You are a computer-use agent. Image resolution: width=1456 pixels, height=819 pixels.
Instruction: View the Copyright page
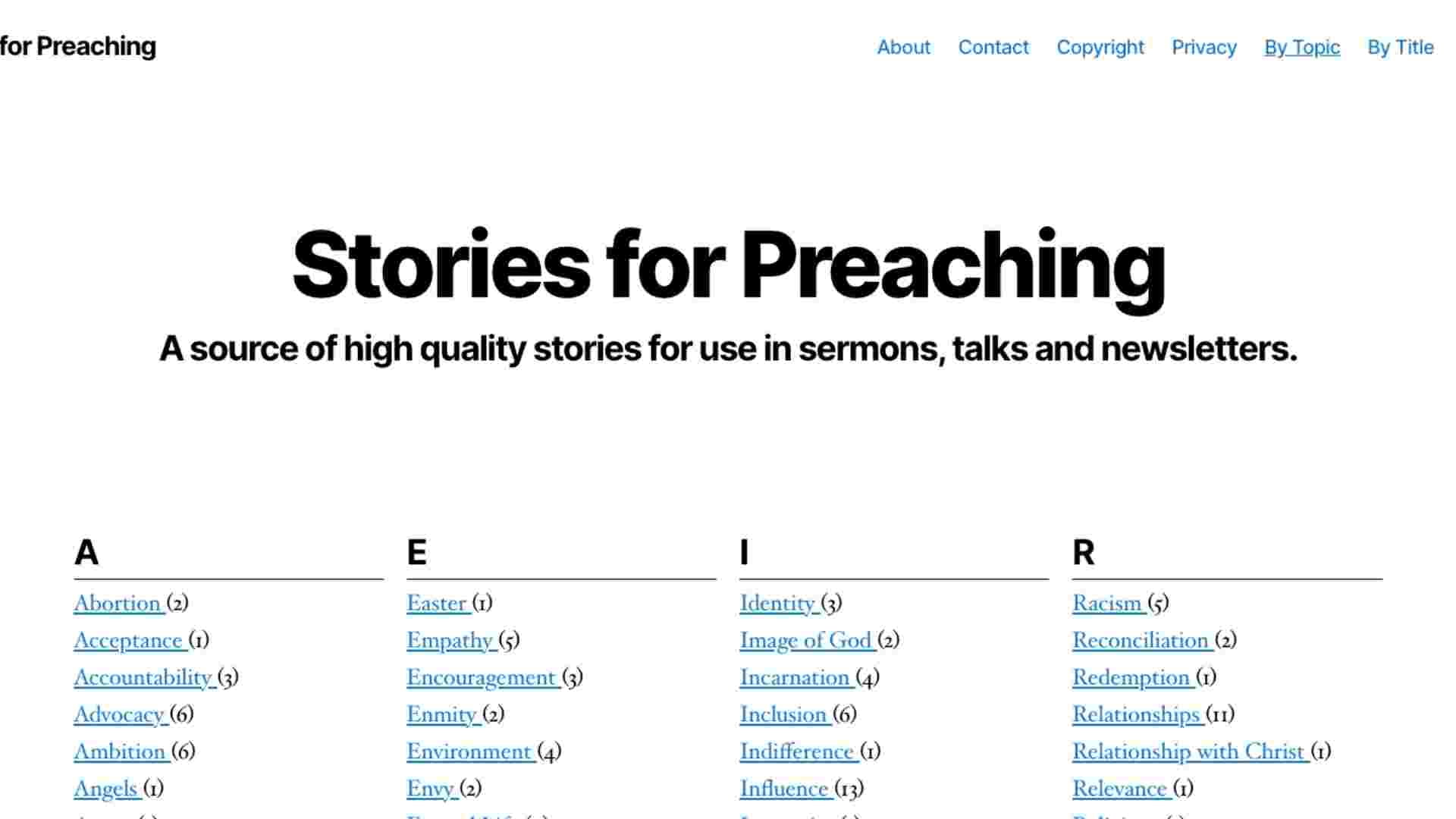tap(1100, 48)
